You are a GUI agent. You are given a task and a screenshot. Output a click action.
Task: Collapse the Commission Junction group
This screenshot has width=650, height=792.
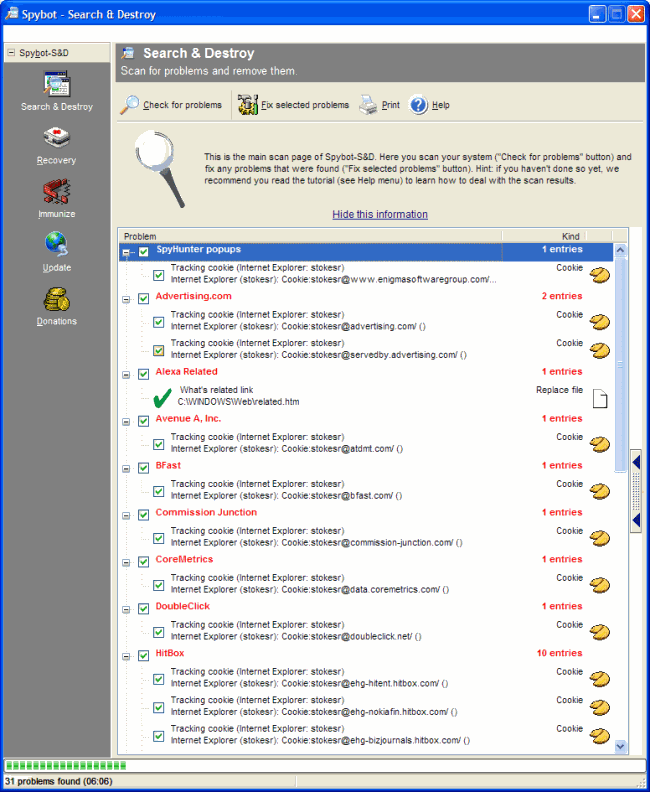tap(126, 515)
